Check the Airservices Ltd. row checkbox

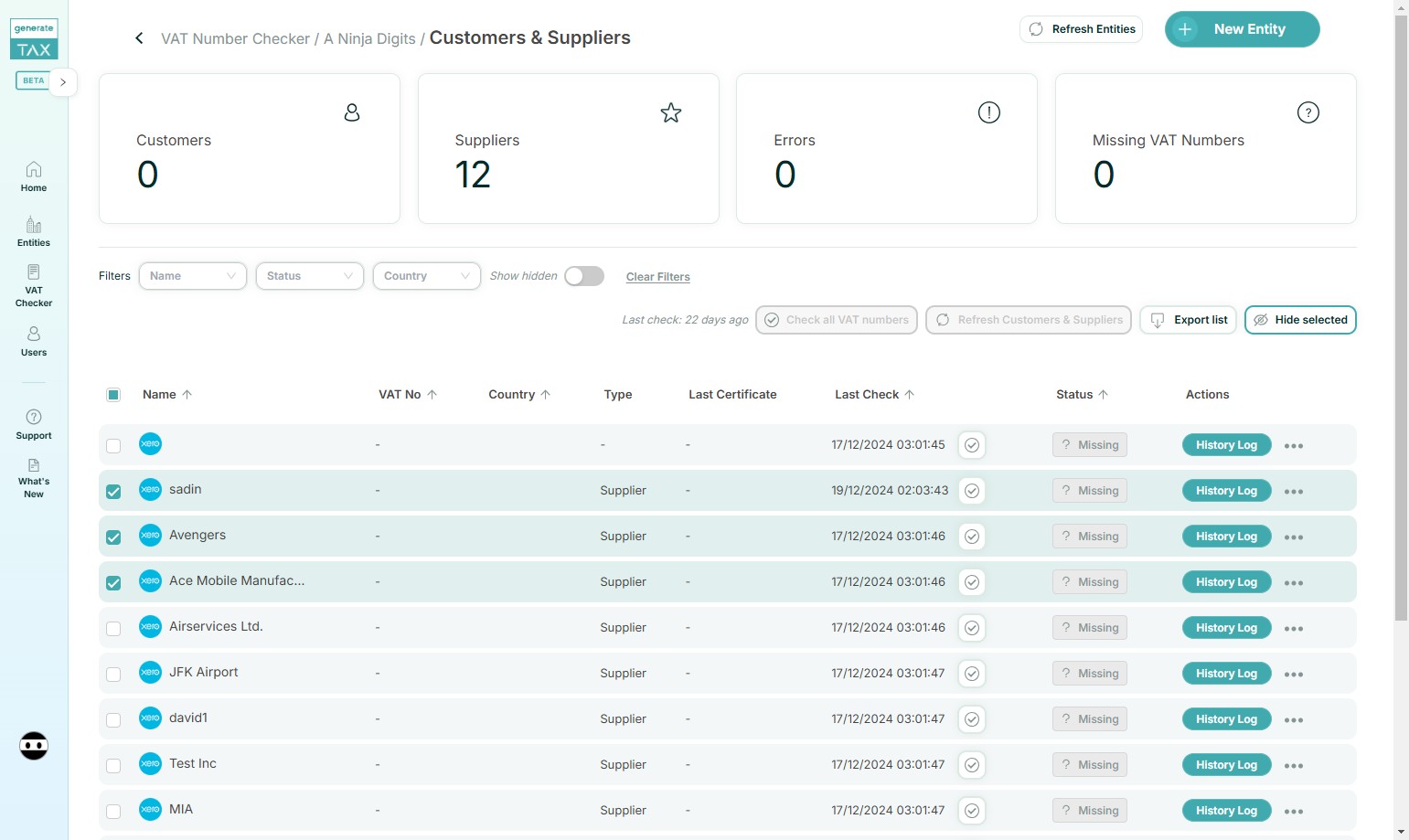[x=113, y=629]
